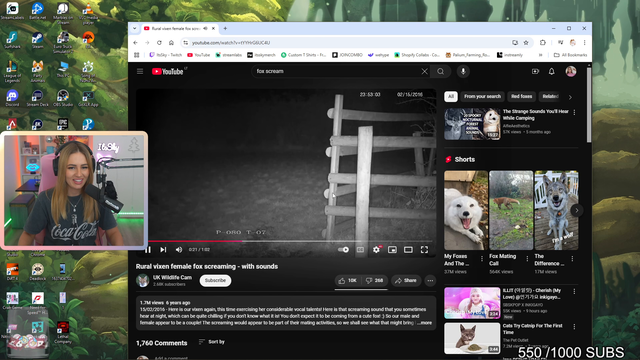
Task: Like the fox screaming video
Action: (347, 280)
